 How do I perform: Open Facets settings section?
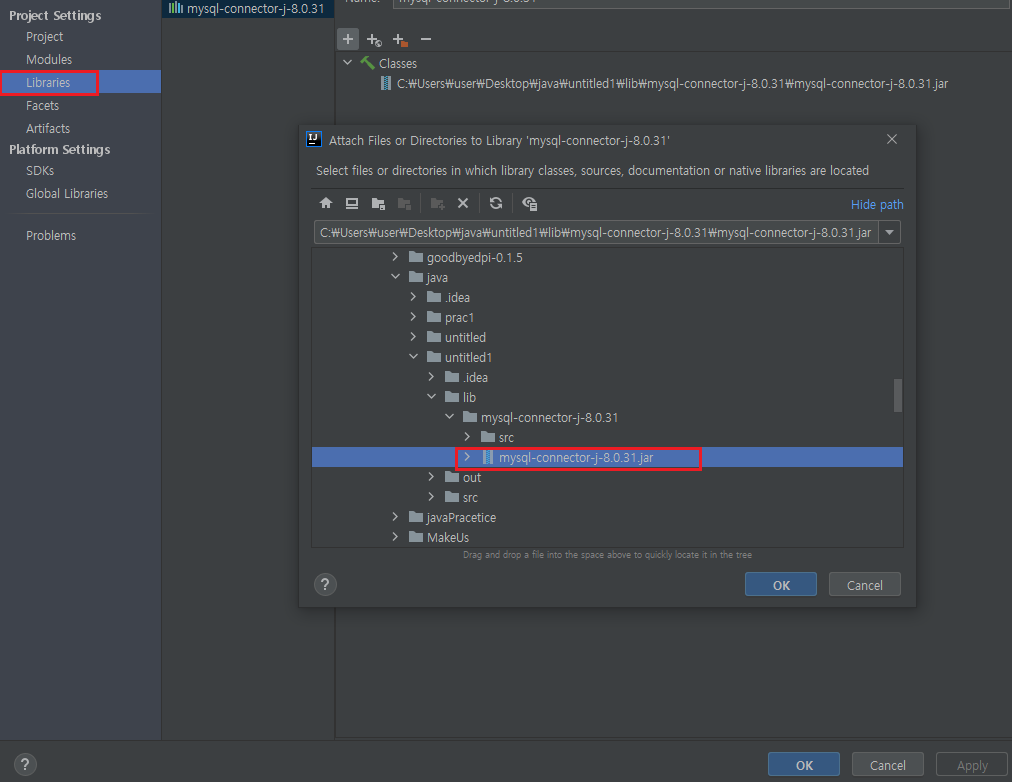[x=43, y=105]
